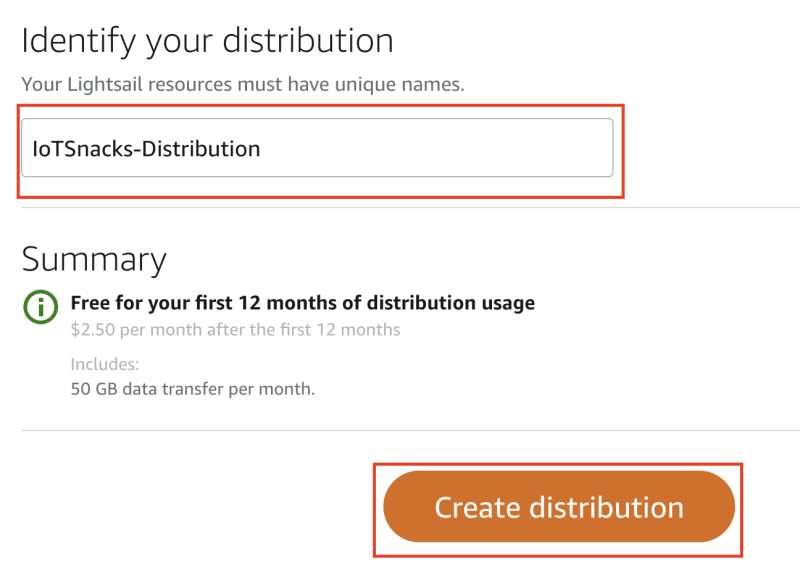Click the divider line below the name field
This screenshot has width=800, height=567.
[x=410, y=208]
